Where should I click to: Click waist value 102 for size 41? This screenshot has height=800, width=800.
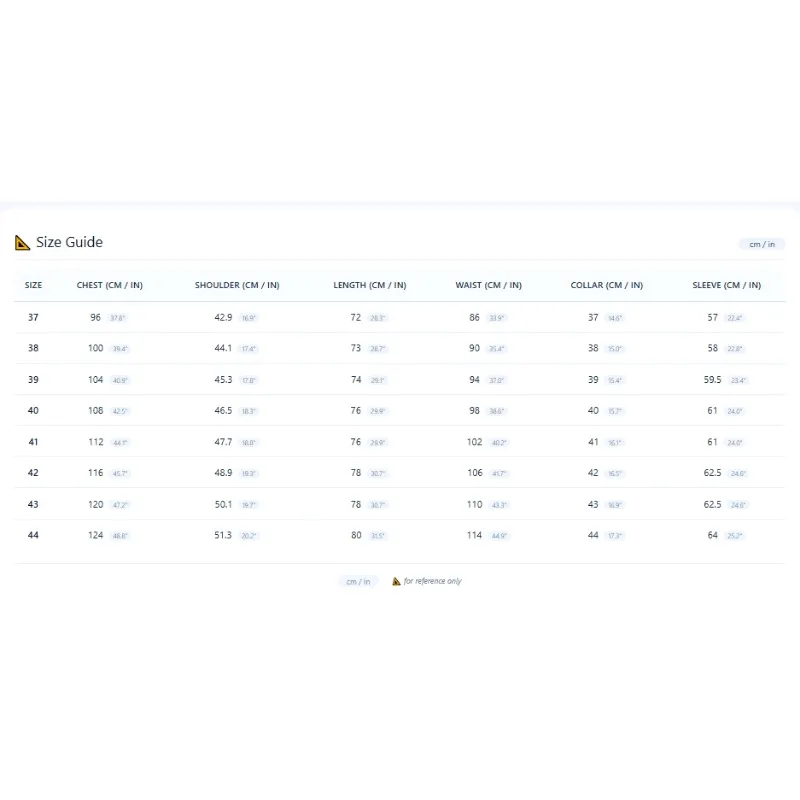pos(474,442)
